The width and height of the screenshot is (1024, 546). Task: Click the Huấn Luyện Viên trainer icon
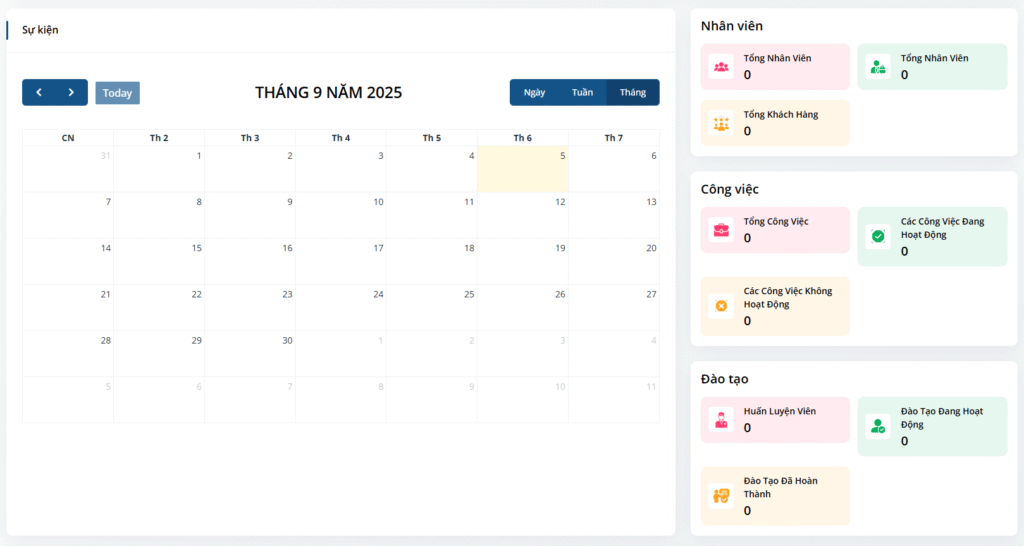click(x=721, y=419)
